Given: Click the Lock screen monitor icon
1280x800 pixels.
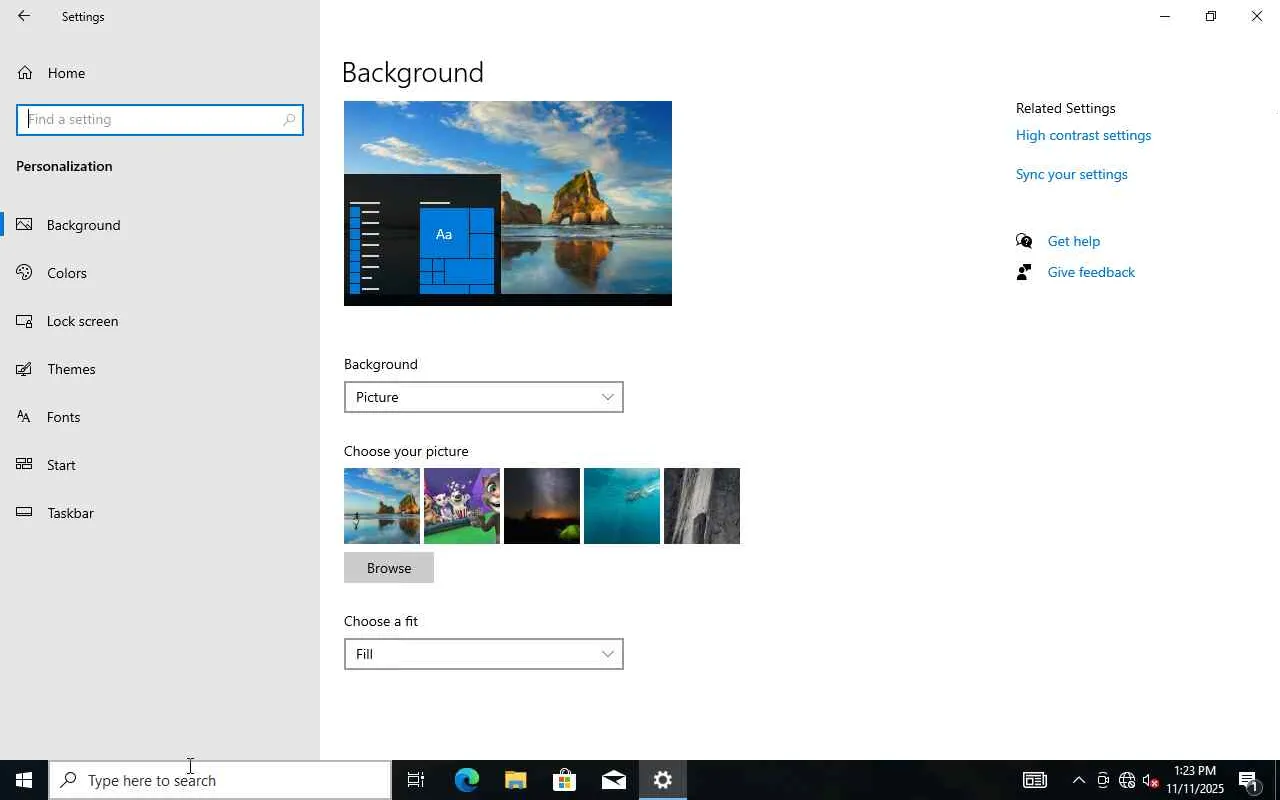Looking at the screenshot, I should point(25,321).
